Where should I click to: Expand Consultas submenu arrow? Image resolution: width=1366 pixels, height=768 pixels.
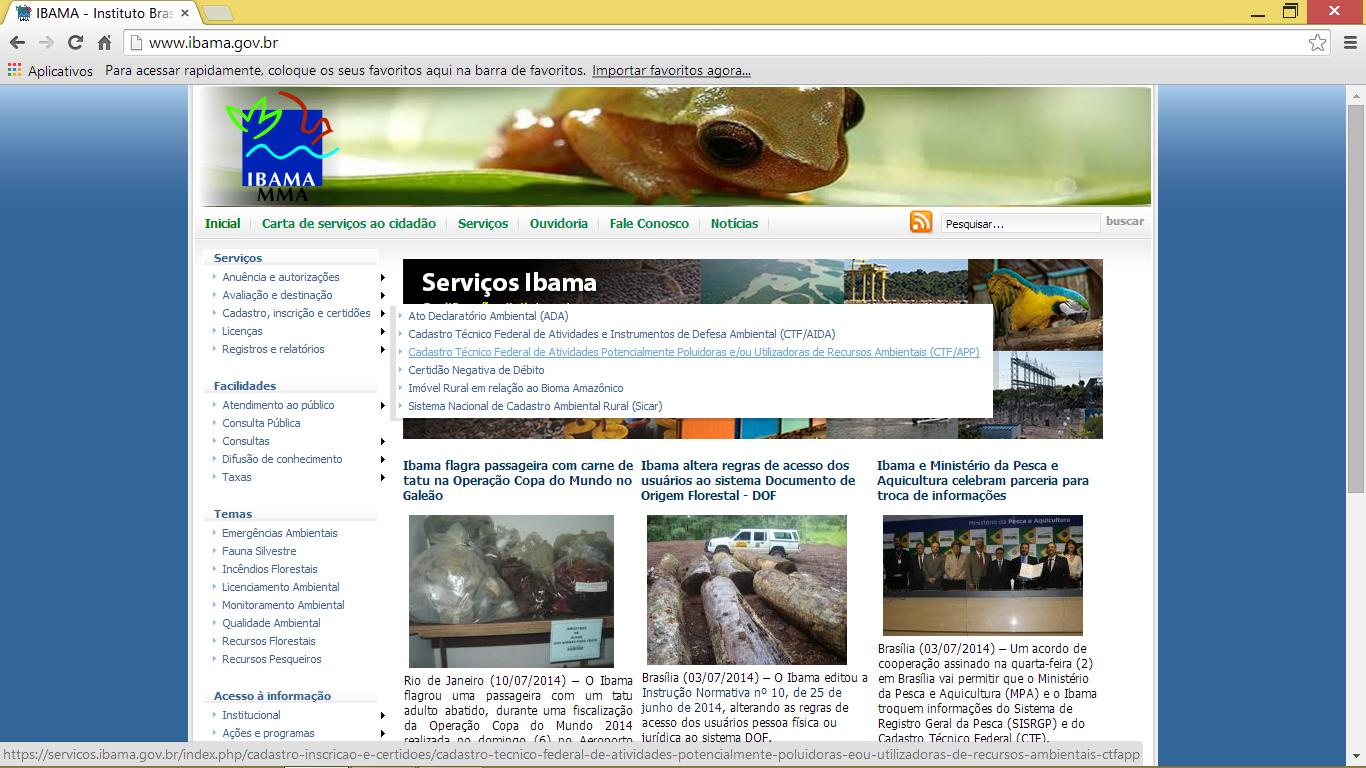pos(382,441)
